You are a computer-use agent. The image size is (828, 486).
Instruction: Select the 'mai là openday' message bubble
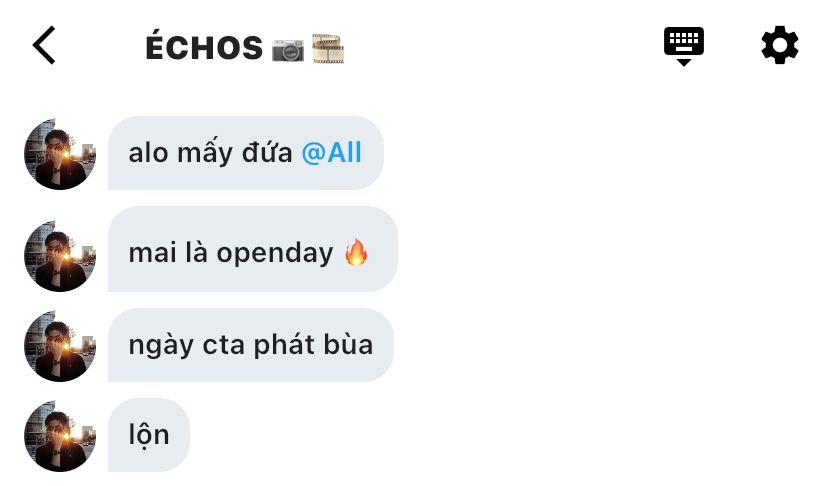coord(252,249)
